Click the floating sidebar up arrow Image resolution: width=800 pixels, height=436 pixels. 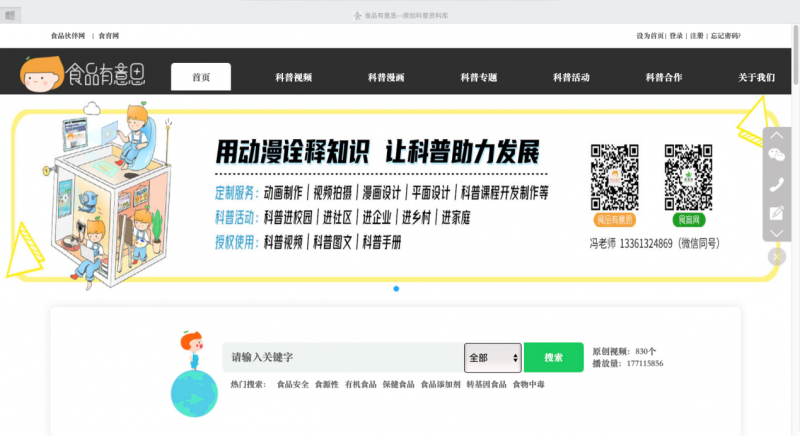pyautogui.click(x=777, y=135)
